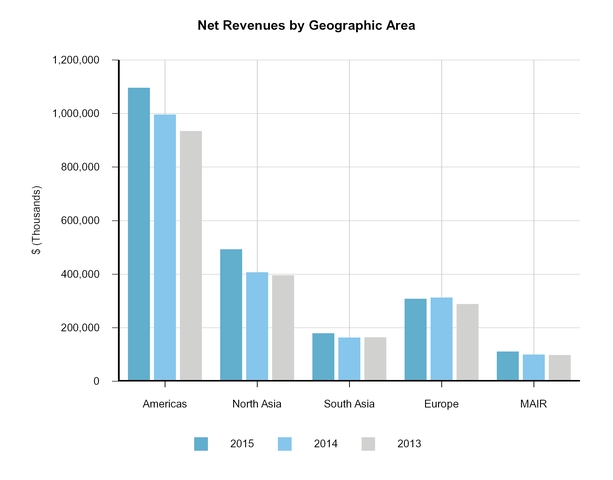
Task: Select the 2013 MAIR bar
Action: click(x=559, y=368)
